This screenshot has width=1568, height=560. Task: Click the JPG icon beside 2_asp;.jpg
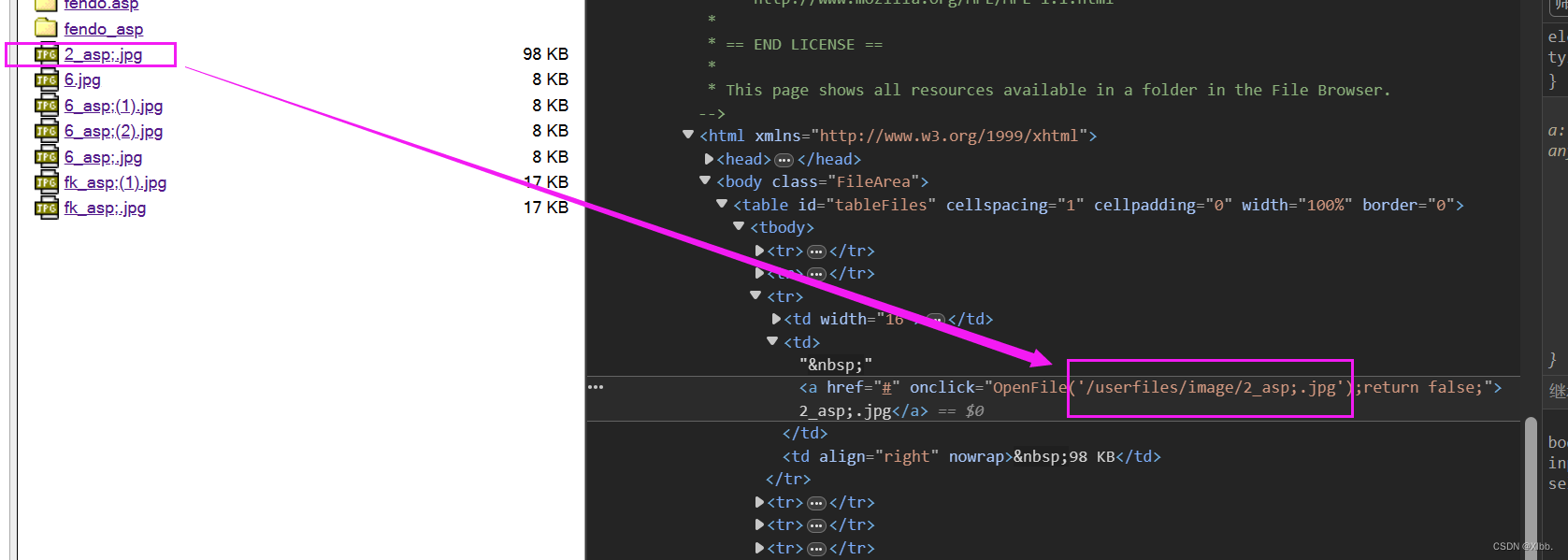46,54
